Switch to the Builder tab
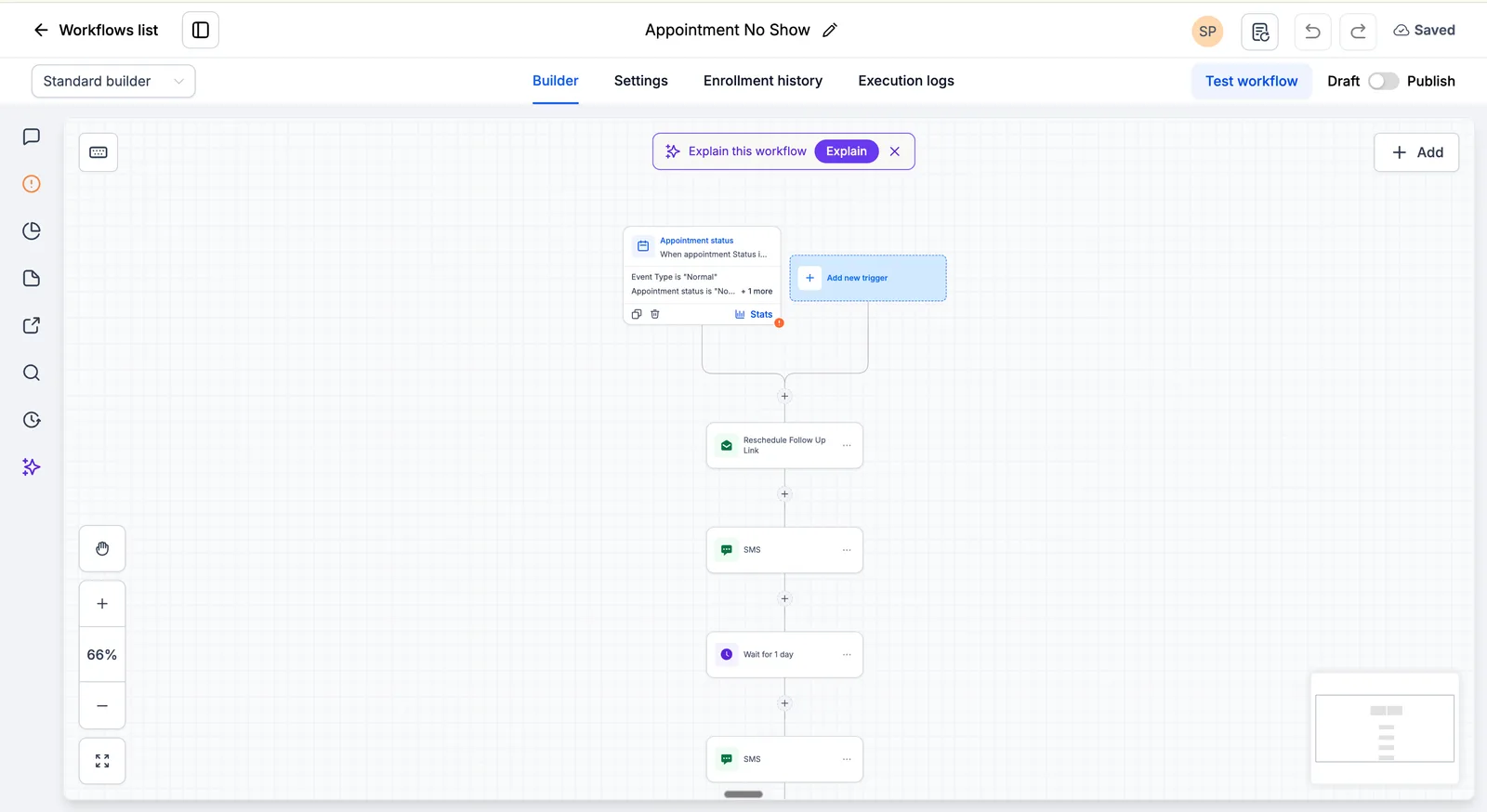Viewport: 1487px width, 812px height. coord(556,81)
